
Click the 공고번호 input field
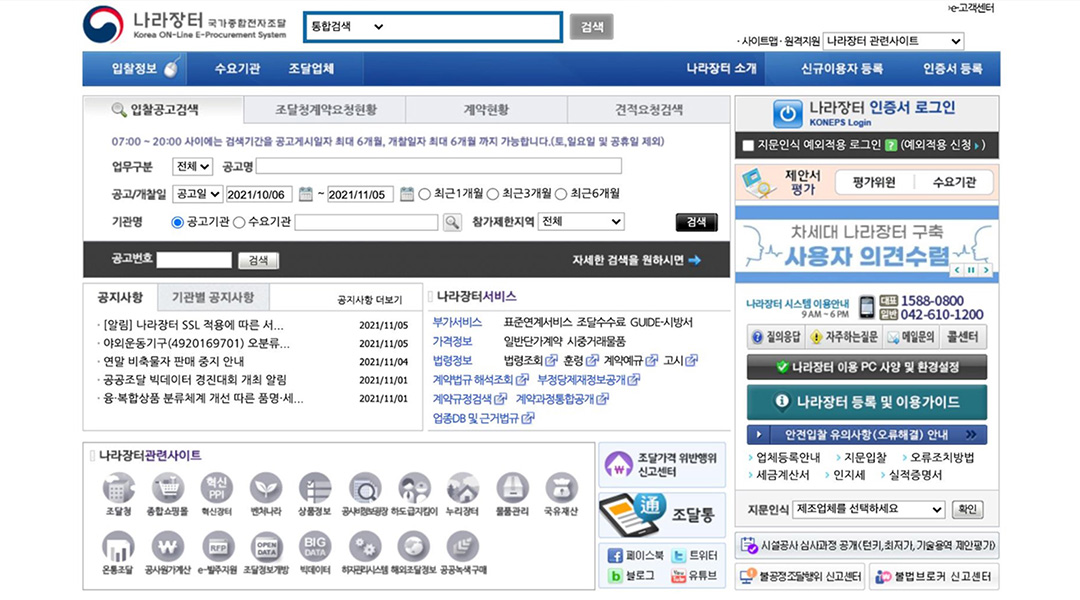(194, 260)
